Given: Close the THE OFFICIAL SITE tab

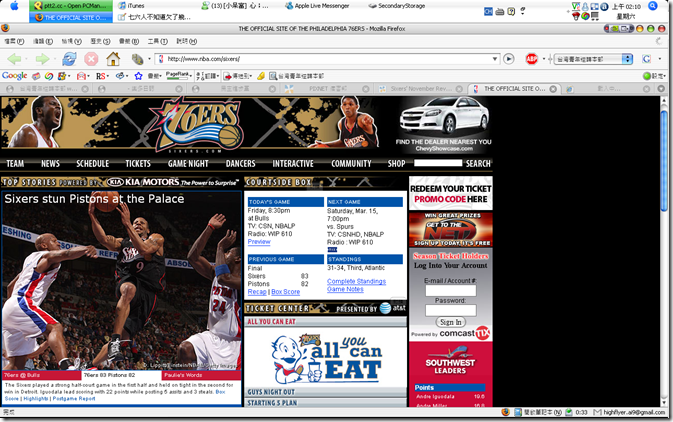Looking at the screenshot, I should [x=553, y=89].
